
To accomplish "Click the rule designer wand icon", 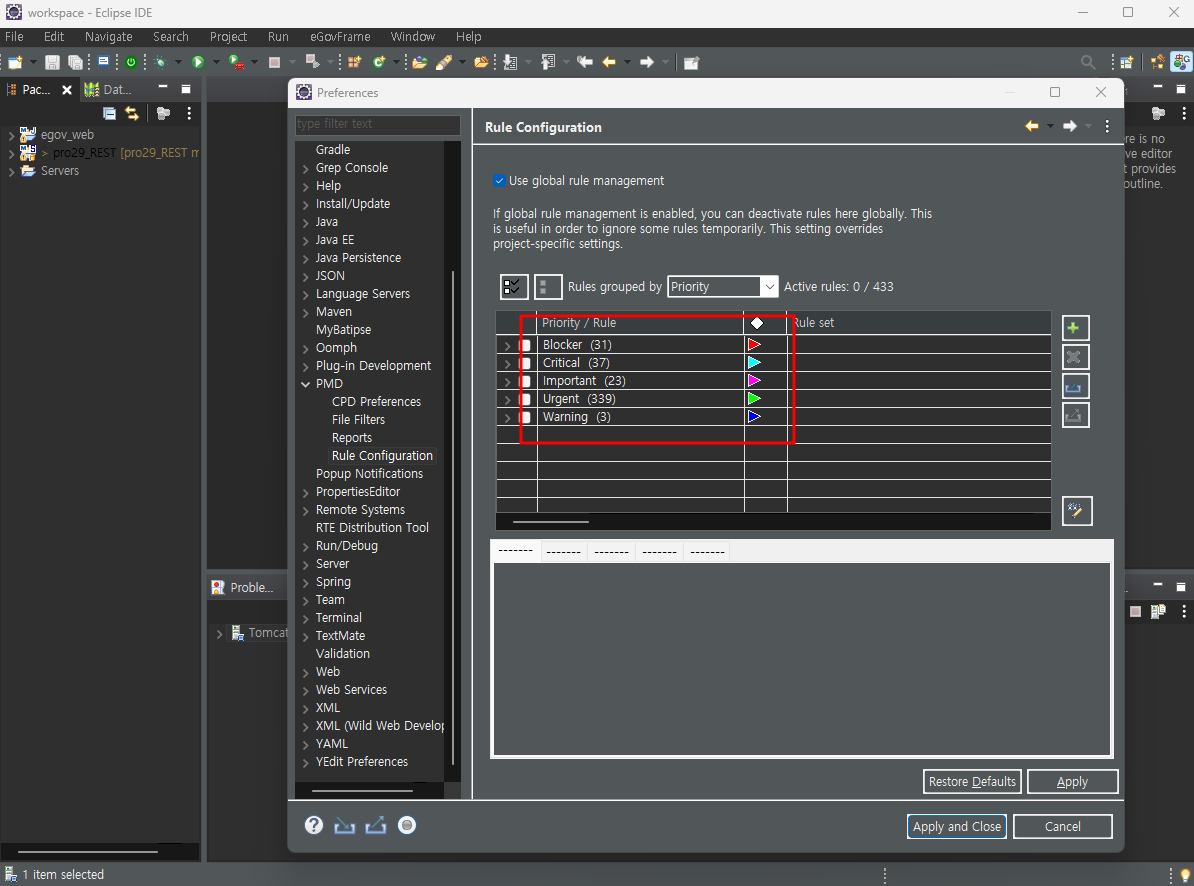I will [x=1077, y=511].
